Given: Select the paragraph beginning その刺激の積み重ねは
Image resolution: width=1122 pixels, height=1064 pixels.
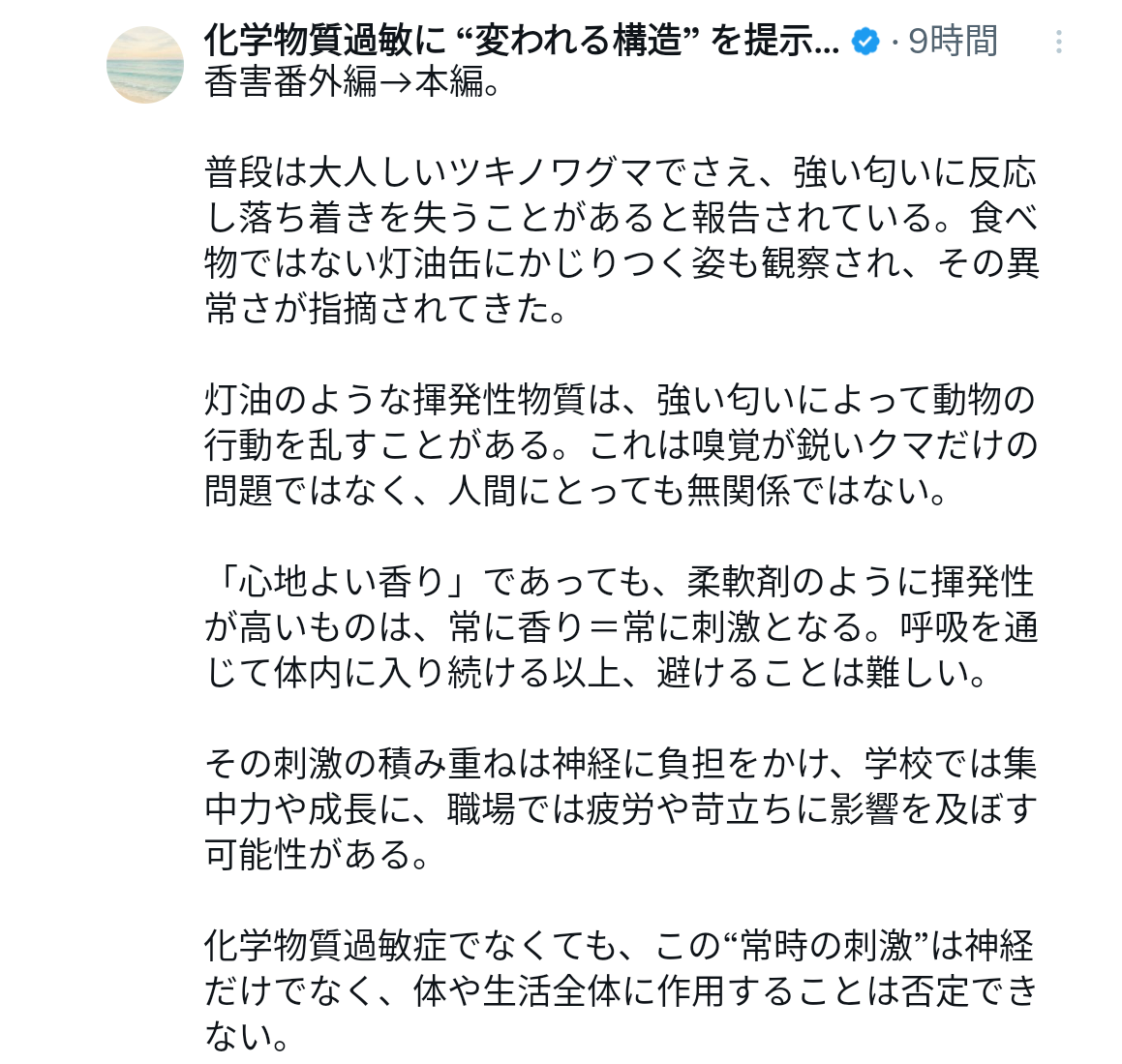Looking at the screenshot, I should [622, 808].
